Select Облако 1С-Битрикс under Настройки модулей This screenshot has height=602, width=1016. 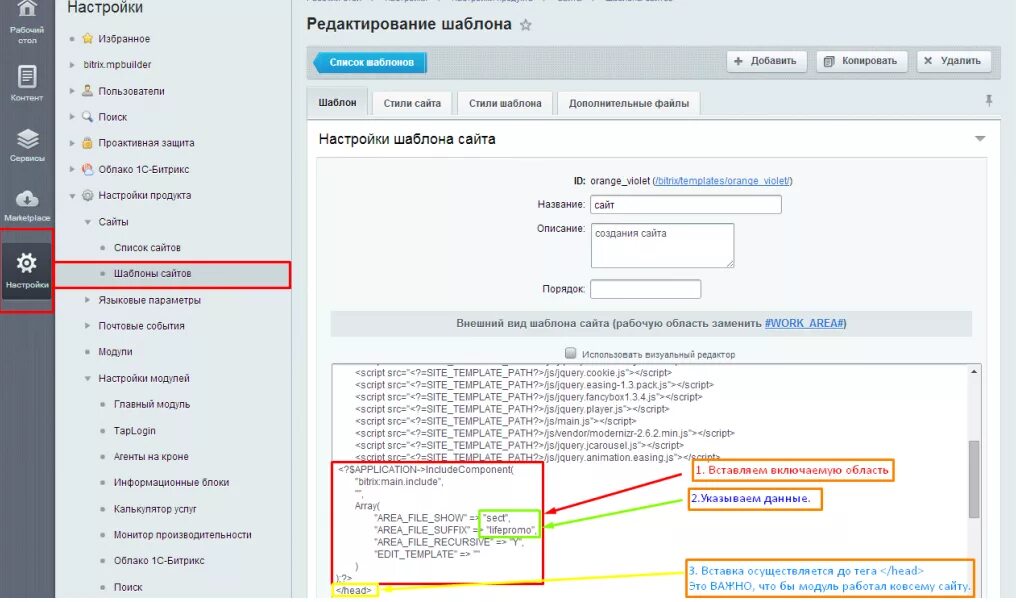pyautogui.click(x=159, y=561)
